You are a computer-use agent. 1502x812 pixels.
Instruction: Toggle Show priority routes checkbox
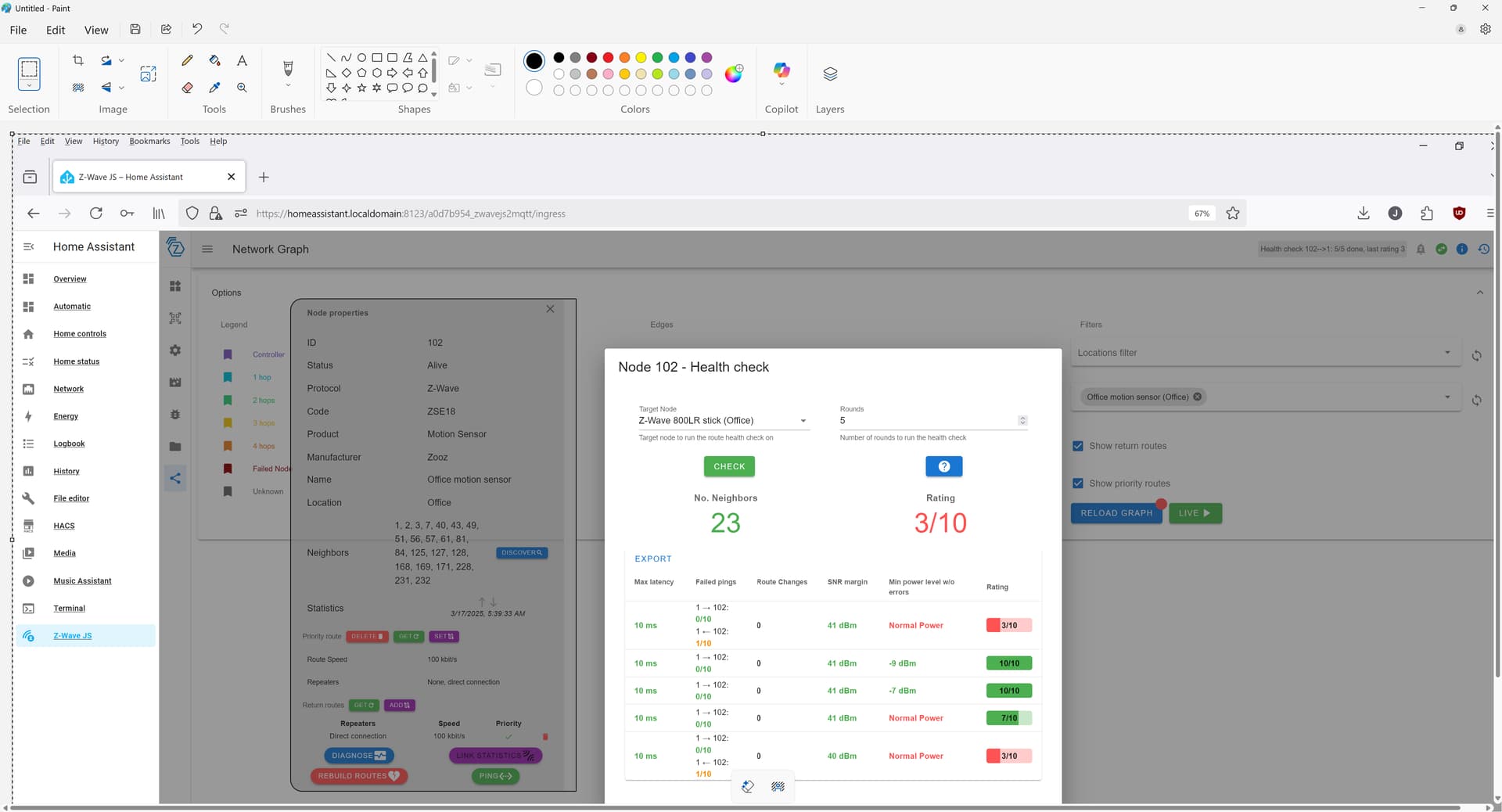point(1078,483)
